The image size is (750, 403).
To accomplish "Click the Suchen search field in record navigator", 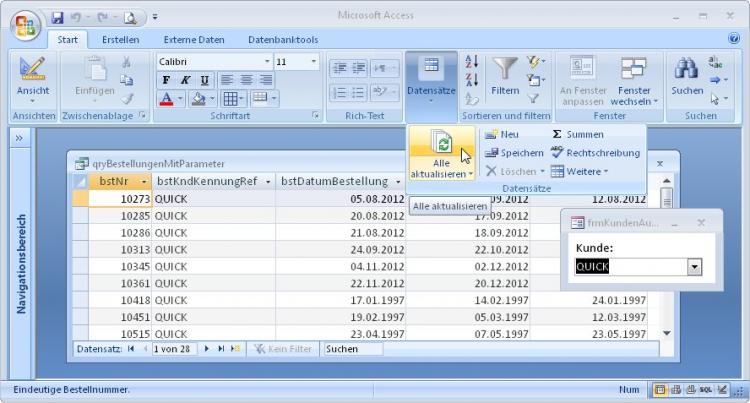I will pos(352,349).
